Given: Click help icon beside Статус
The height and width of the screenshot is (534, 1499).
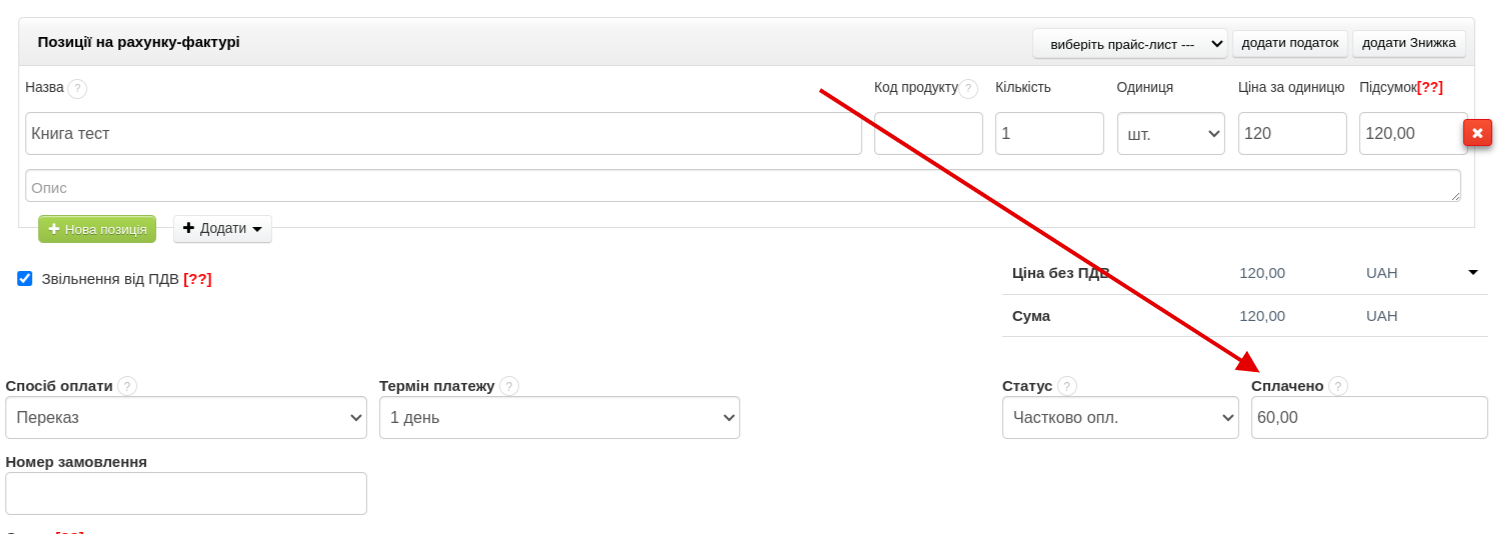Looking at the screenshot, I should pos(1067,386).
